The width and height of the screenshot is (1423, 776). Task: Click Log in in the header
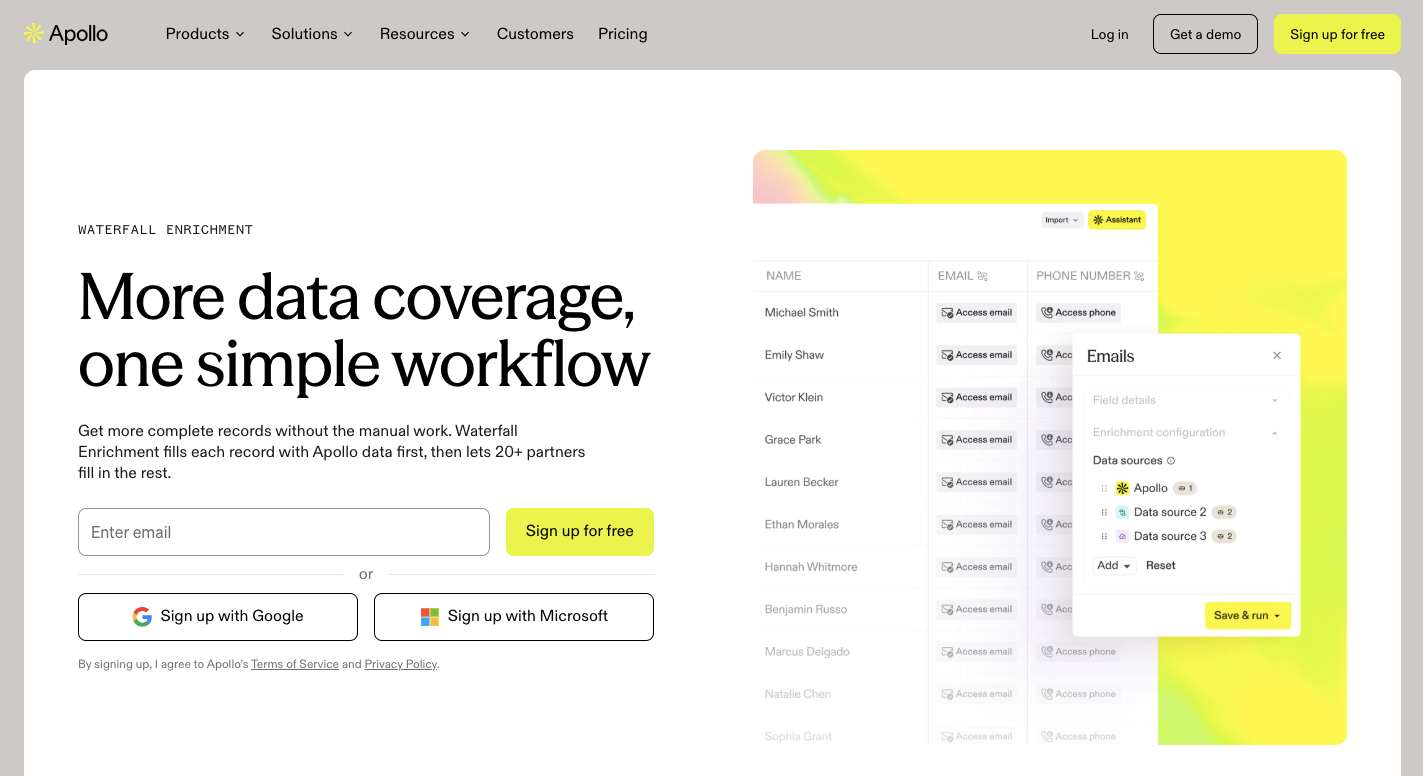tap(1109, 34)
